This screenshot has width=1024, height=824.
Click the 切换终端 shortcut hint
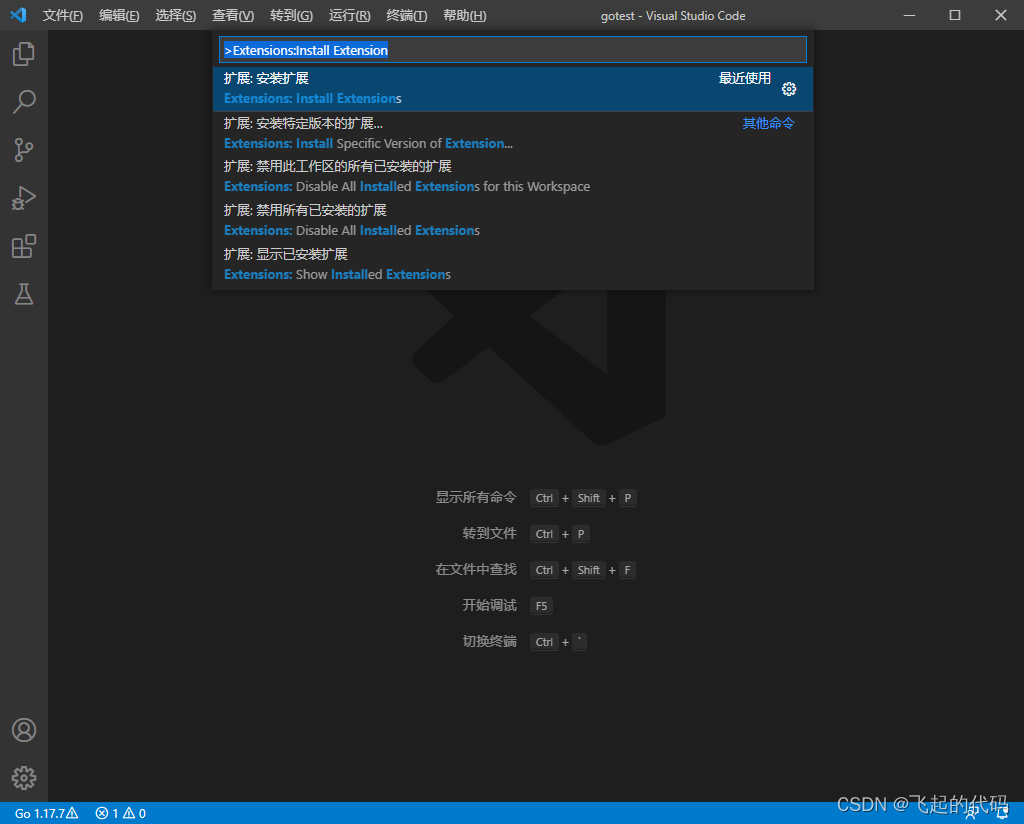point(524,642)
